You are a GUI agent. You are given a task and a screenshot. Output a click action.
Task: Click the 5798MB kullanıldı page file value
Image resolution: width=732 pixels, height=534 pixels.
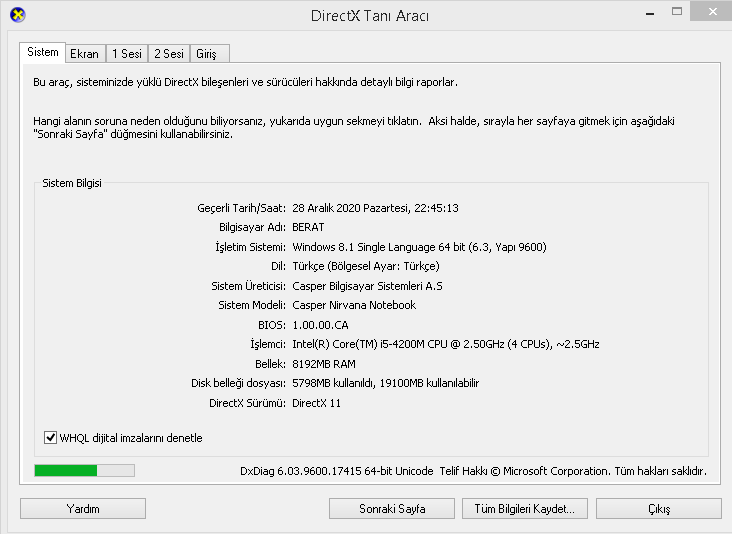tap(386, 383)
